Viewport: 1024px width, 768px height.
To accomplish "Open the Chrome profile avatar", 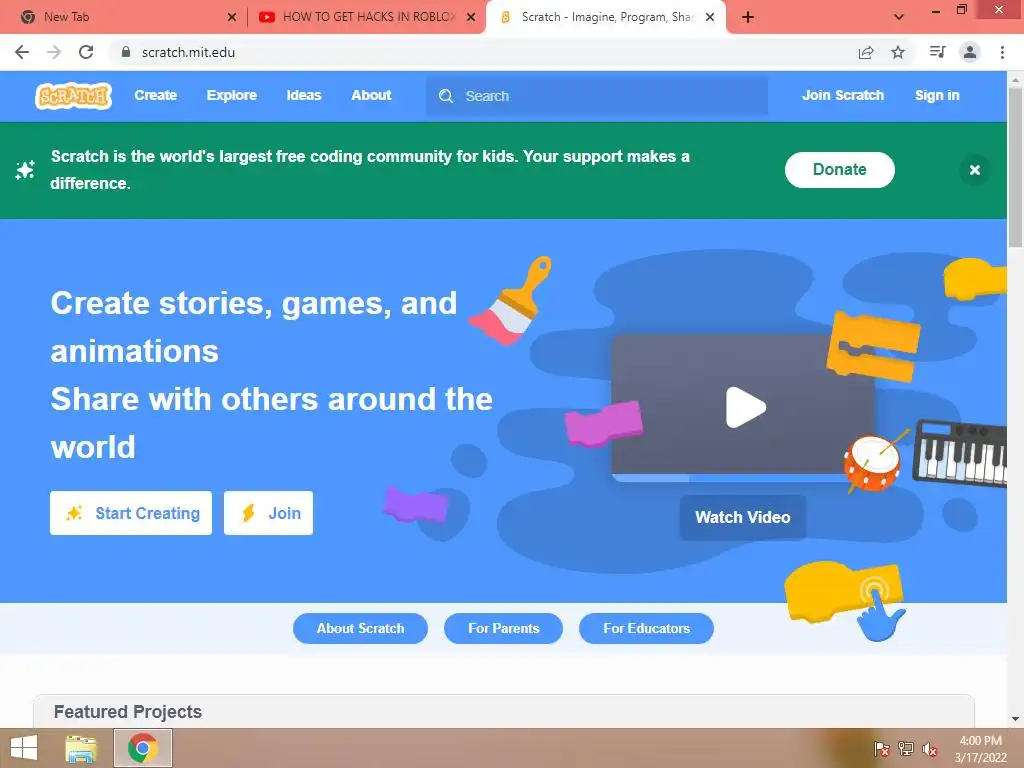I will point(970,52).
